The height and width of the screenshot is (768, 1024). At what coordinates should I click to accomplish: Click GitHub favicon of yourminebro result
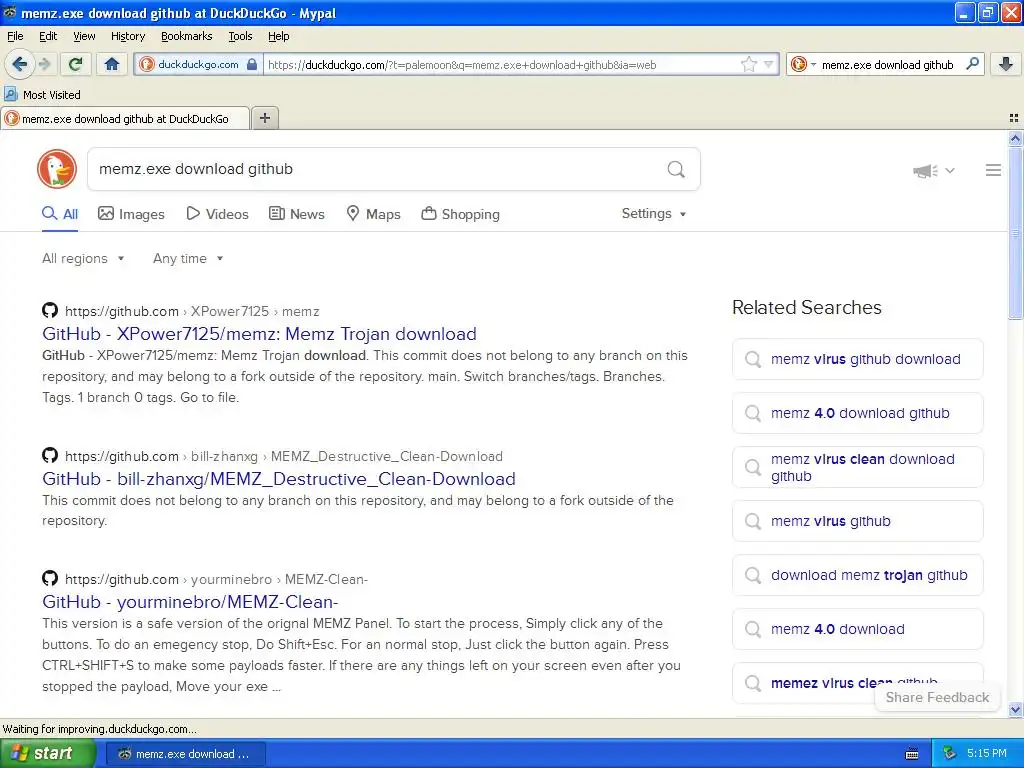(x=50, y=578)
